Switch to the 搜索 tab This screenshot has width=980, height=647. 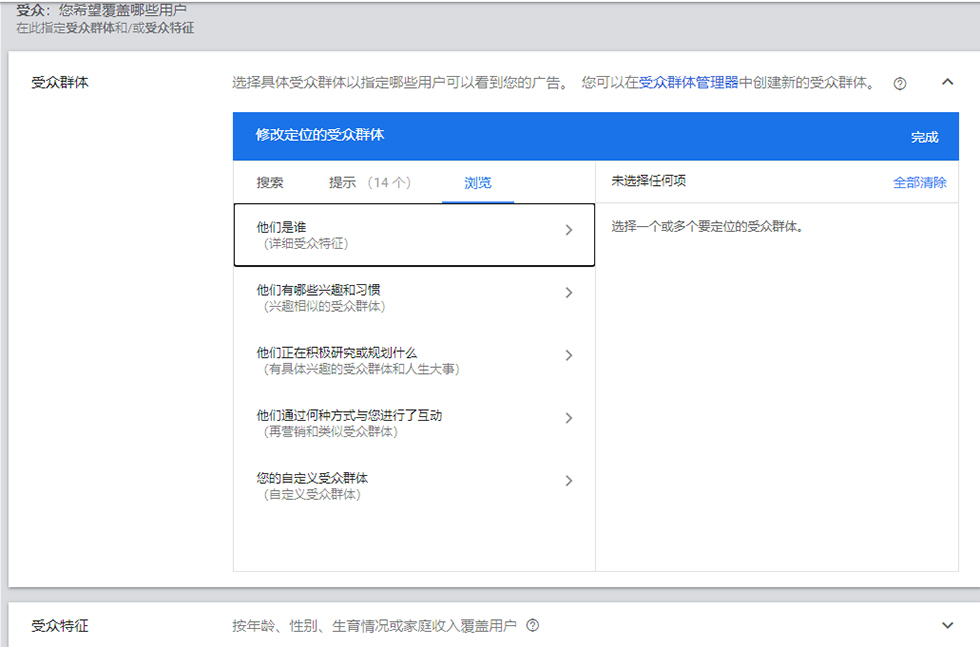(x=270, y=183)
